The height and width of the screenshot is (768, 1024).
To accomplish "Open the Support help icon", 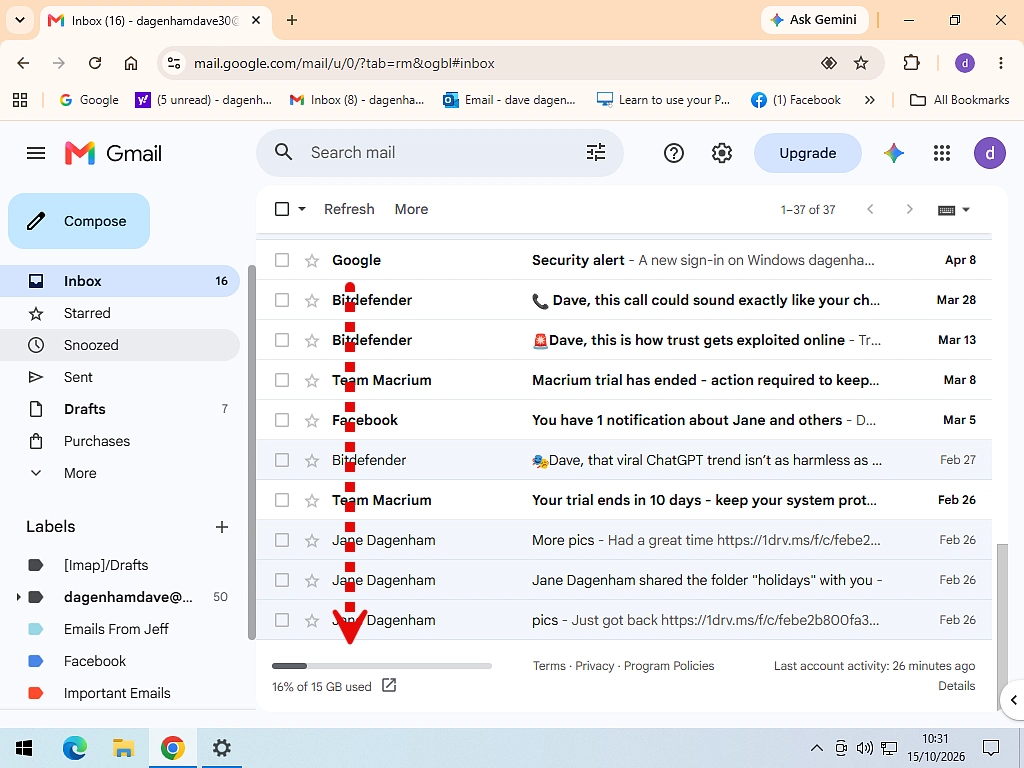I will click(673, 153).
